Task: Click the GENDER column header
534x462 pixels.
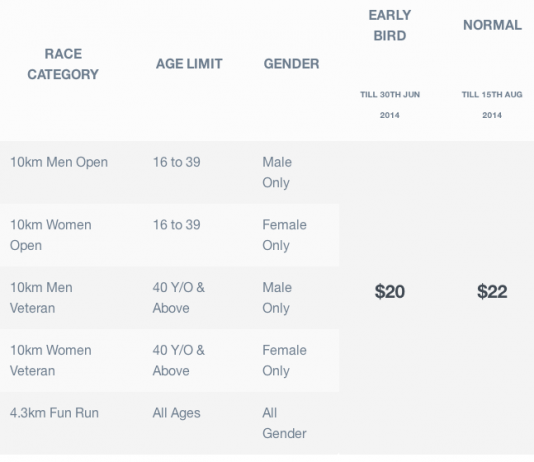Action: (292, 64)
